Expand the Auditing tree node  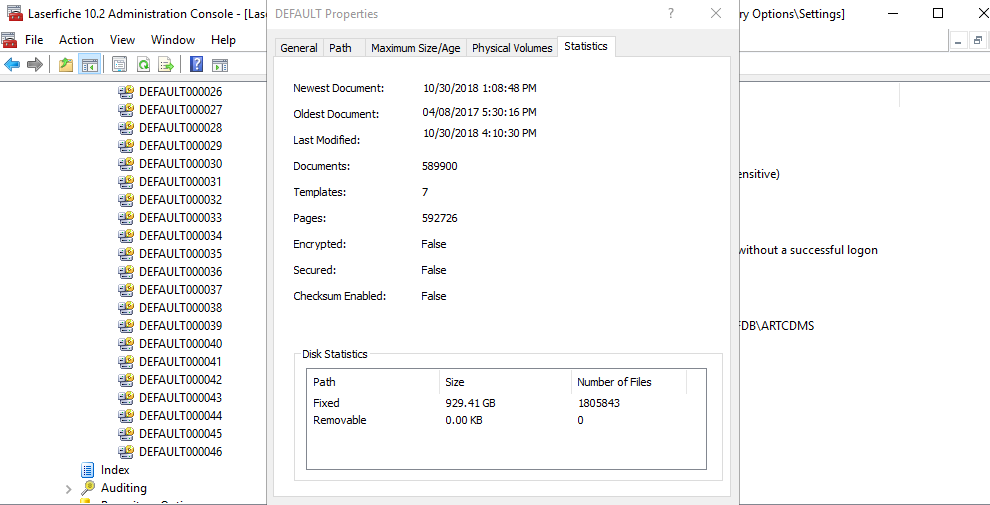68,489
